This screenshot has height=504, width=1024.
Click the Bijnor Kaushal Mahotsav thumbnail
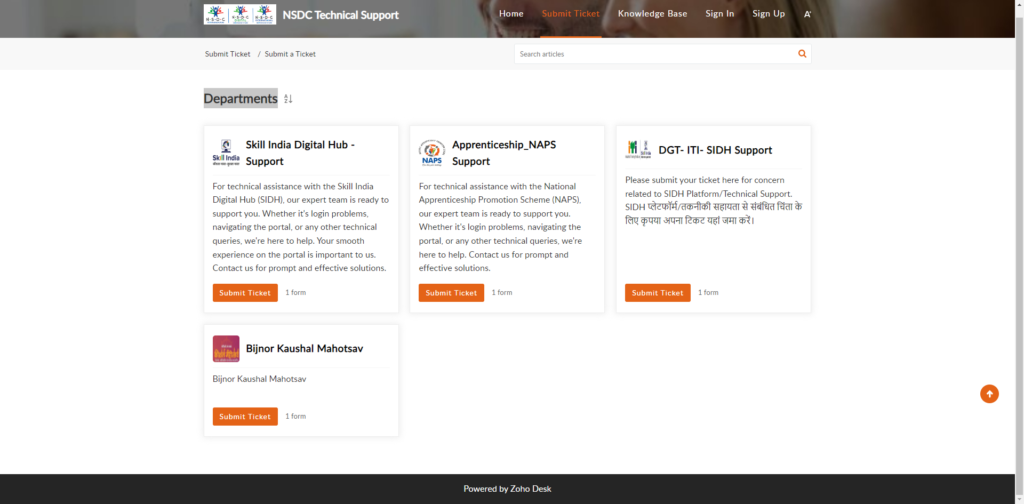pyautogui.click(x=226, y=349)
